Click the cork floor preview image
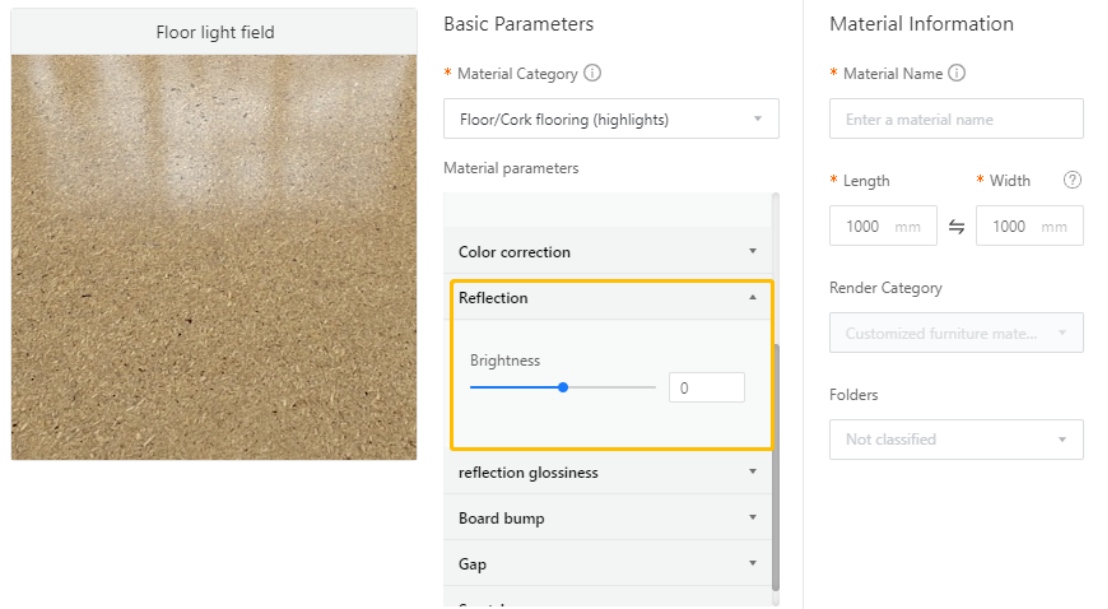The width and height of the screenshot is (1108, 609). (x=214, y=258)
